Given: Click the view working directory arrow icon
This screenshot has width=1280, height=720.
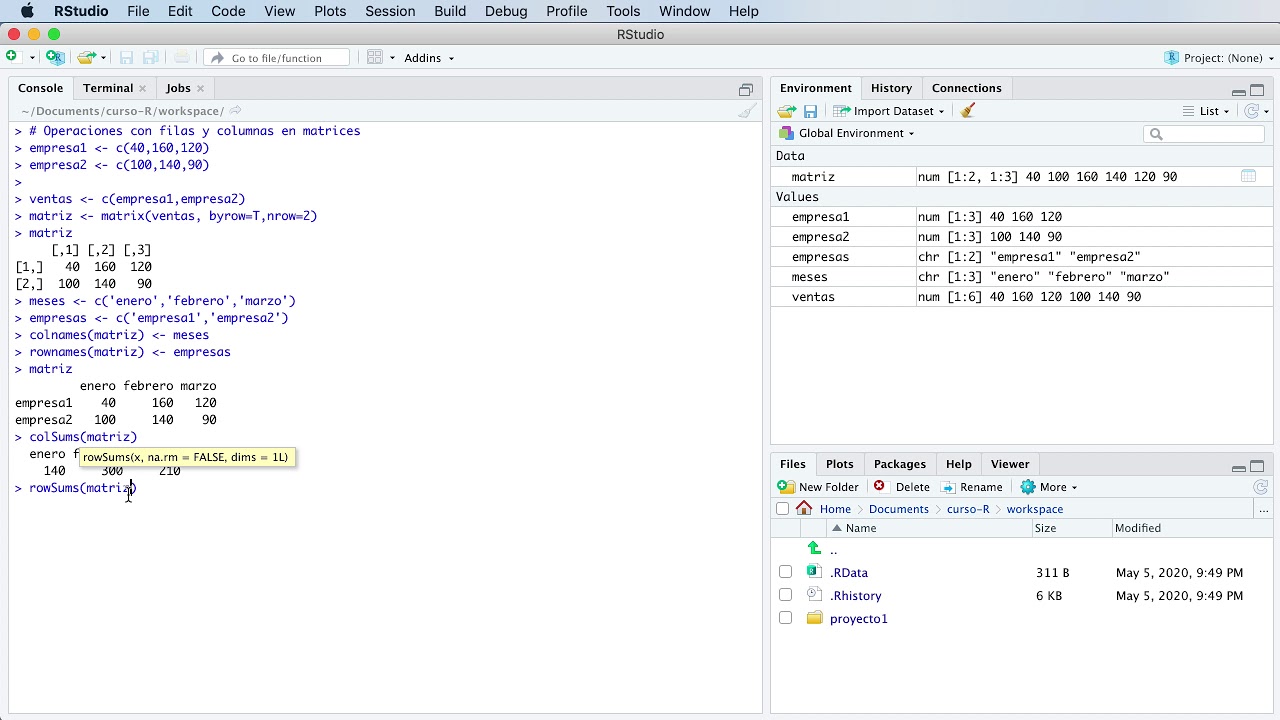Looking at the screenshot, I should 235,110.
